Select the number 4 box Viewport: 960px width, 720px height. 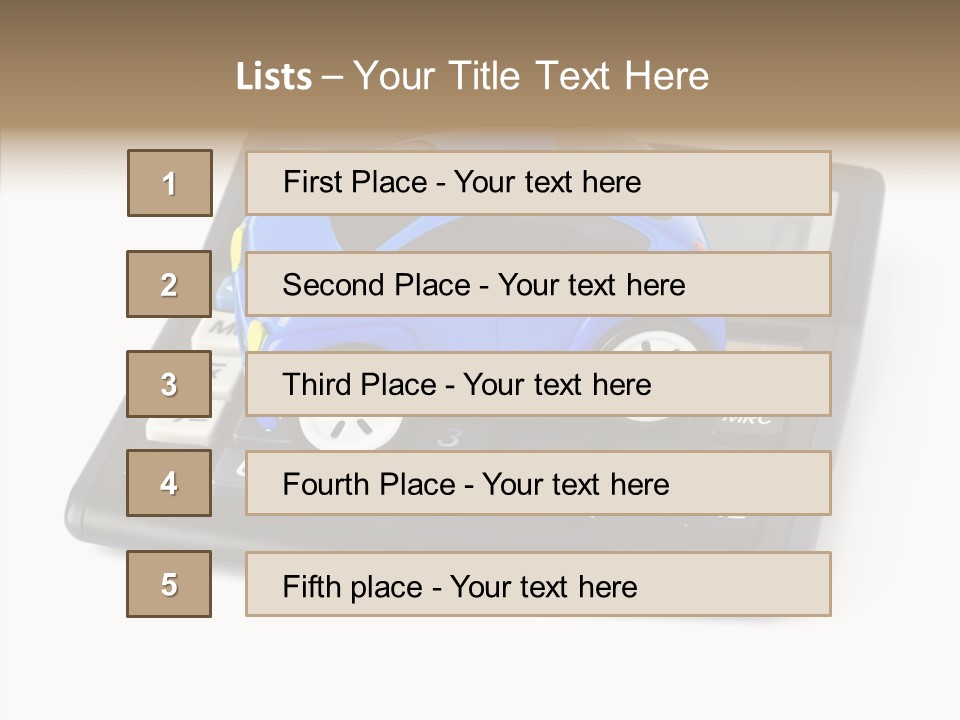click(169, 483)
